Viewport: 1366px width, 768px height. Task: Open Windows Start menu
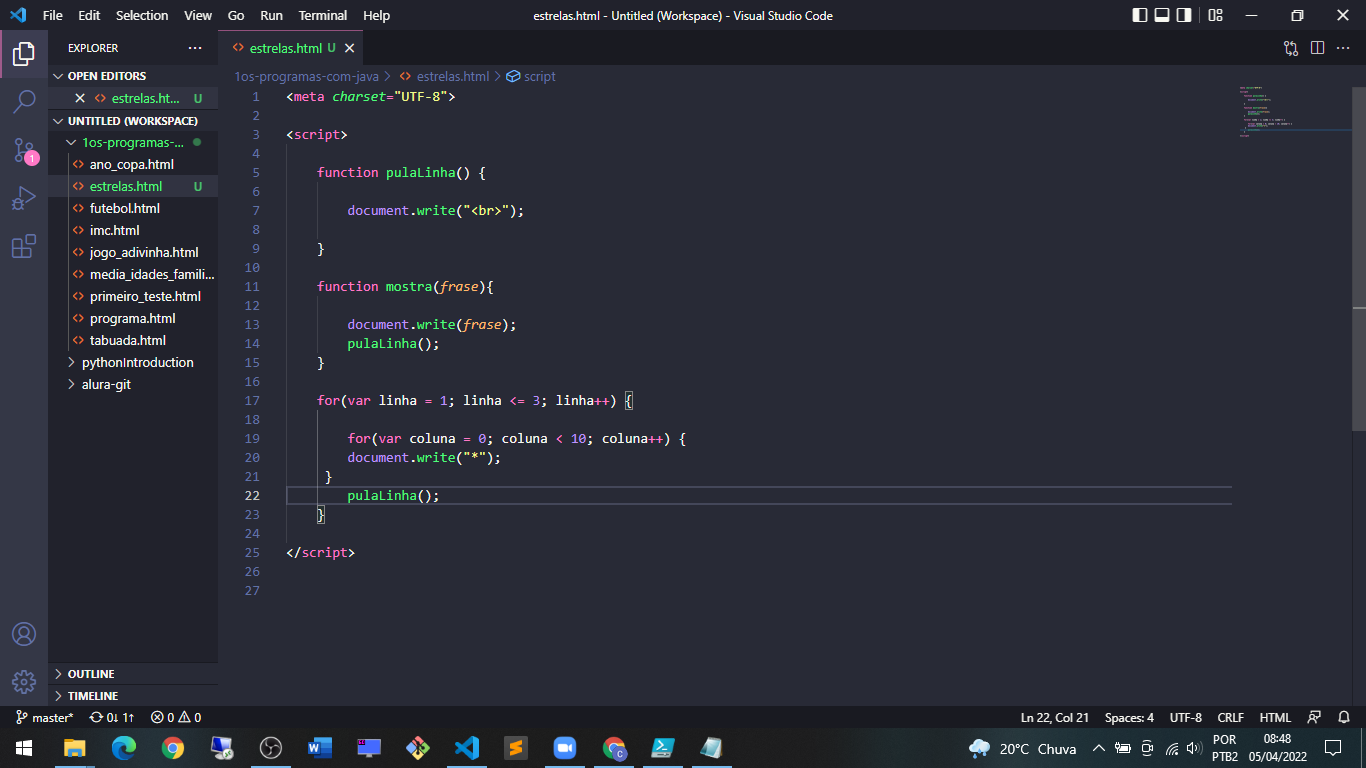24,747
